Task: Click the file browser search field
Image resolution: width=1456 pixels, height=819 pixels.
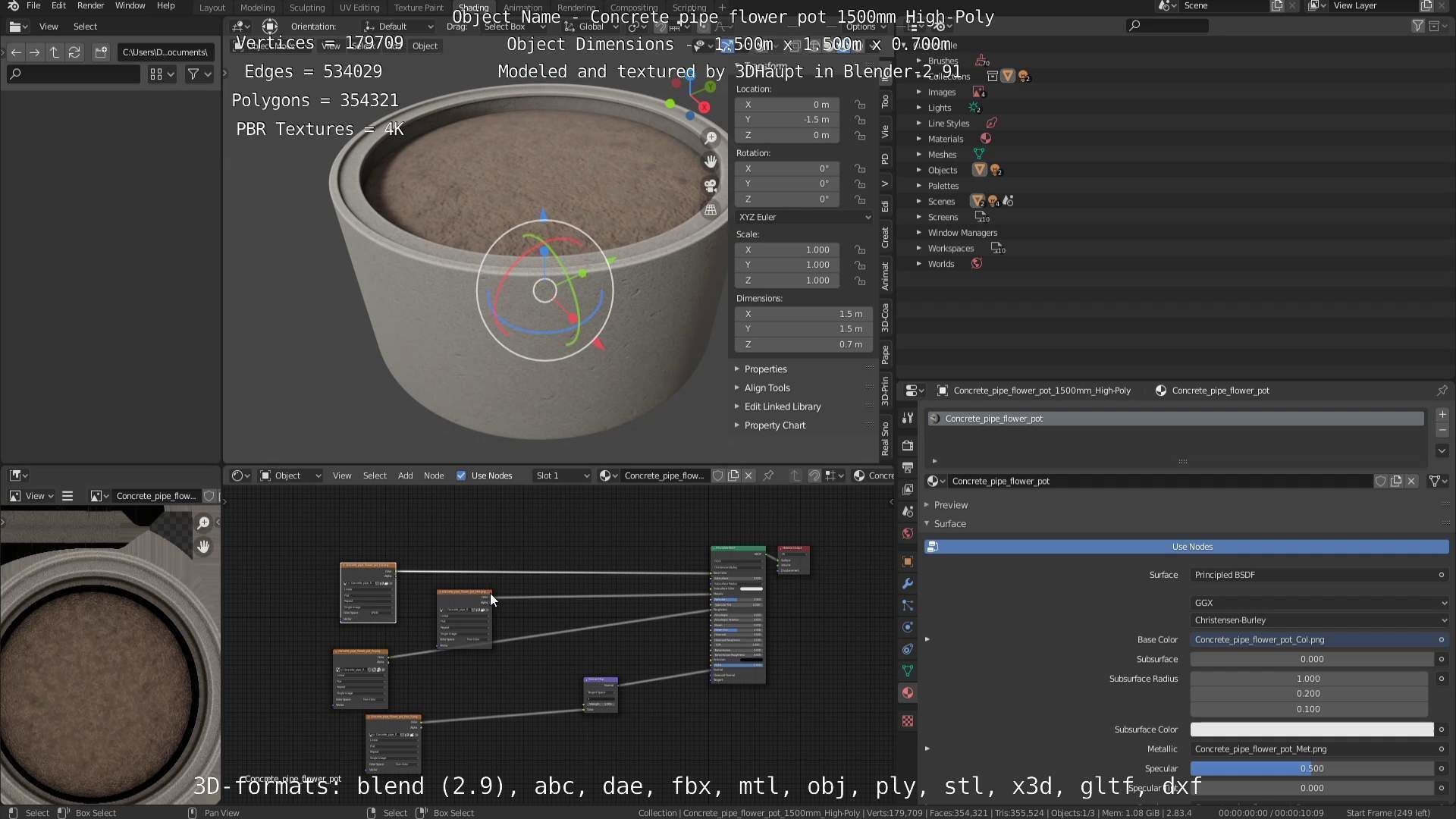Action: click(74, 74)
